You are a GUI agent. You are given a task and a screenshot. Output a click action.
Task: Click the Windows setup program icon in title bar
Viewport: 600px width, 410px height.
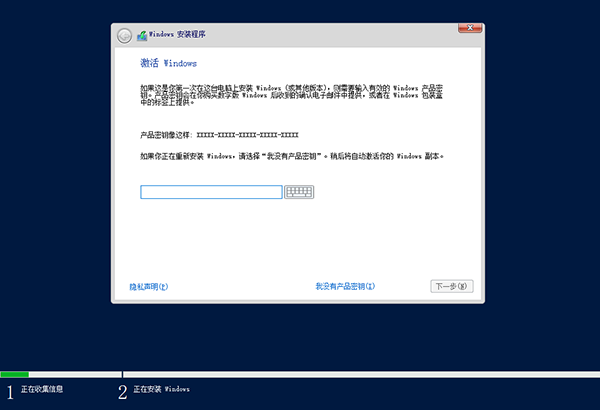142,36
